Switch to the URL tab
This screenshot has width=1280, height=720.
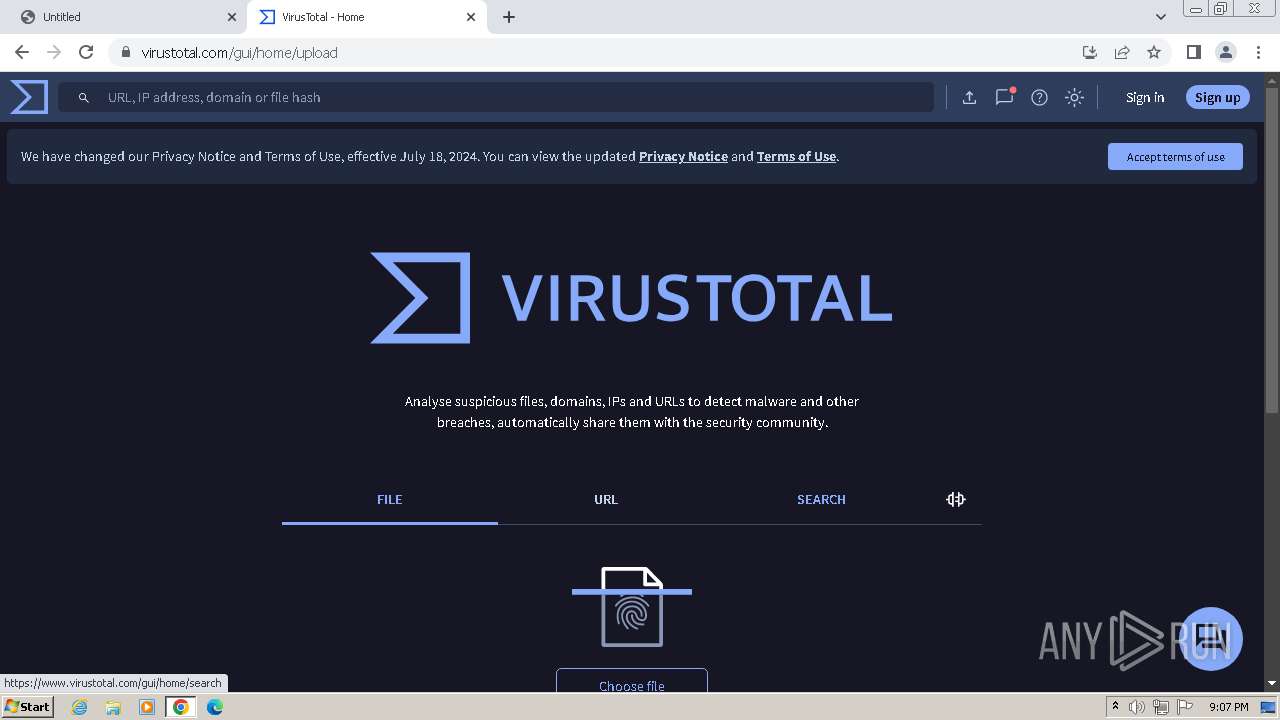point(606,499)
